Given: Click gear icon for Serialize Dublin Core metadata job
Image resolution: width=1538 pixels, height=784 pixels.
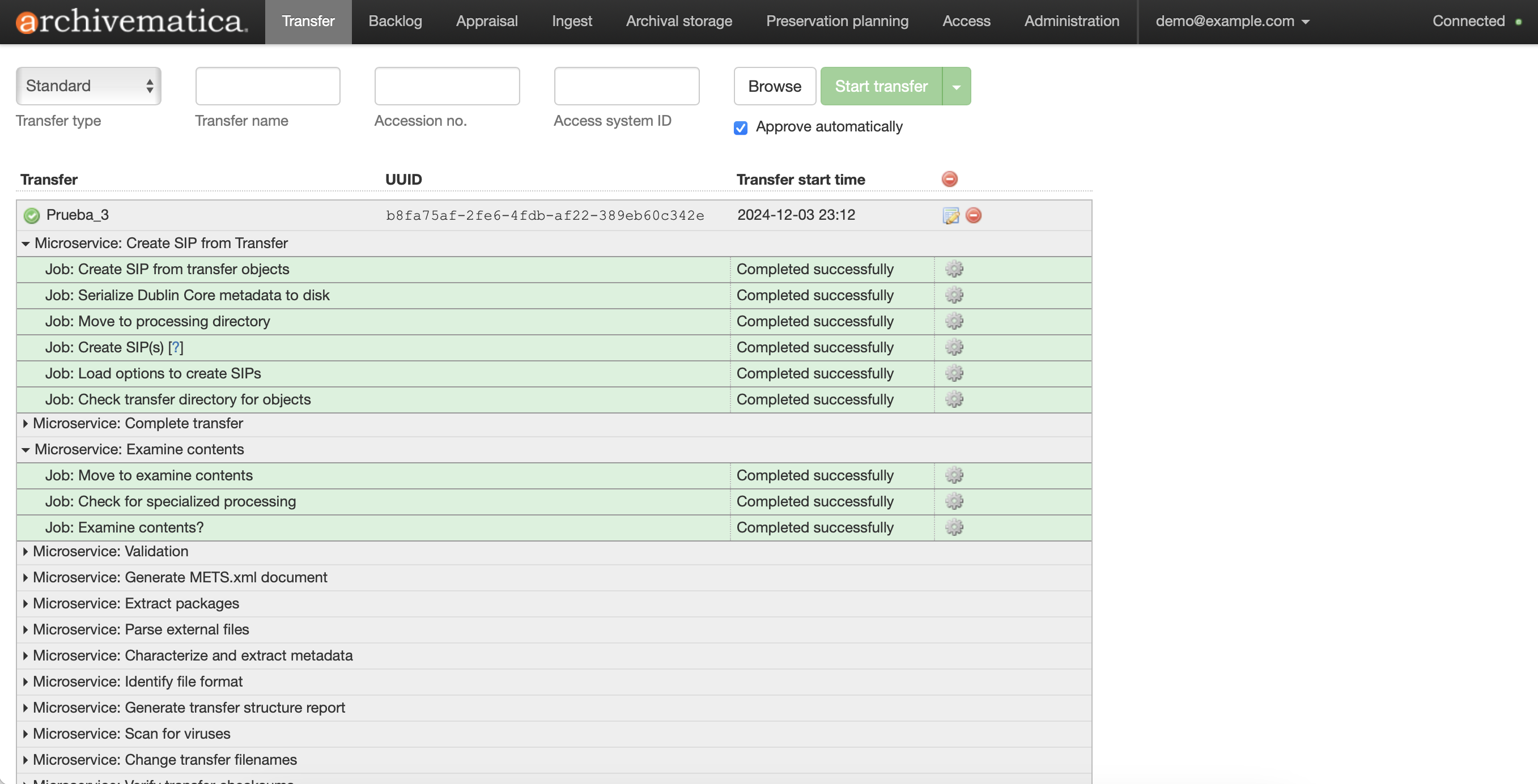Looking at the screenshot, I should (x=954, y=295).
